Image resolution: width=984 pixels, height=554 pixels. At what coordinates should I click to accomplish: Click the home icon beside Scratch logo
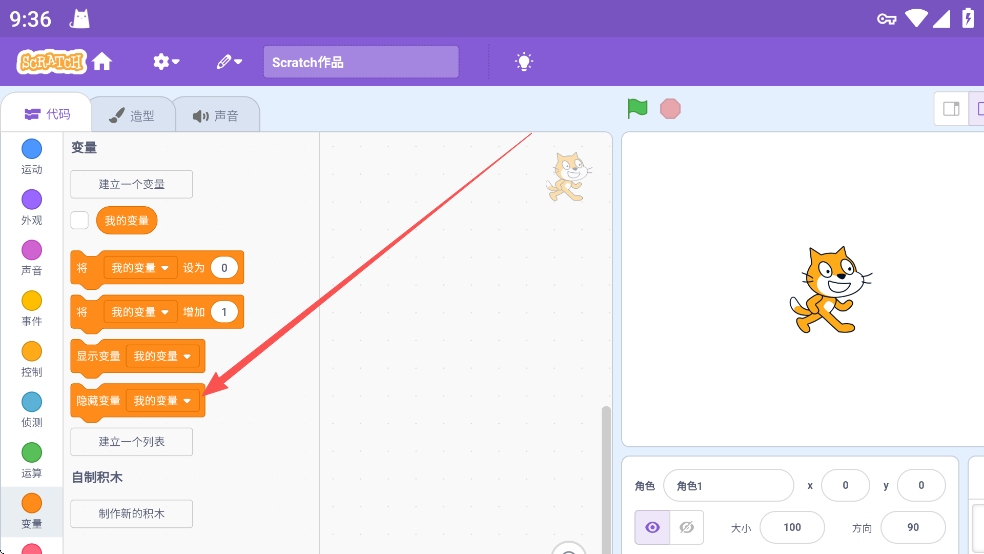tap(102, 62)
